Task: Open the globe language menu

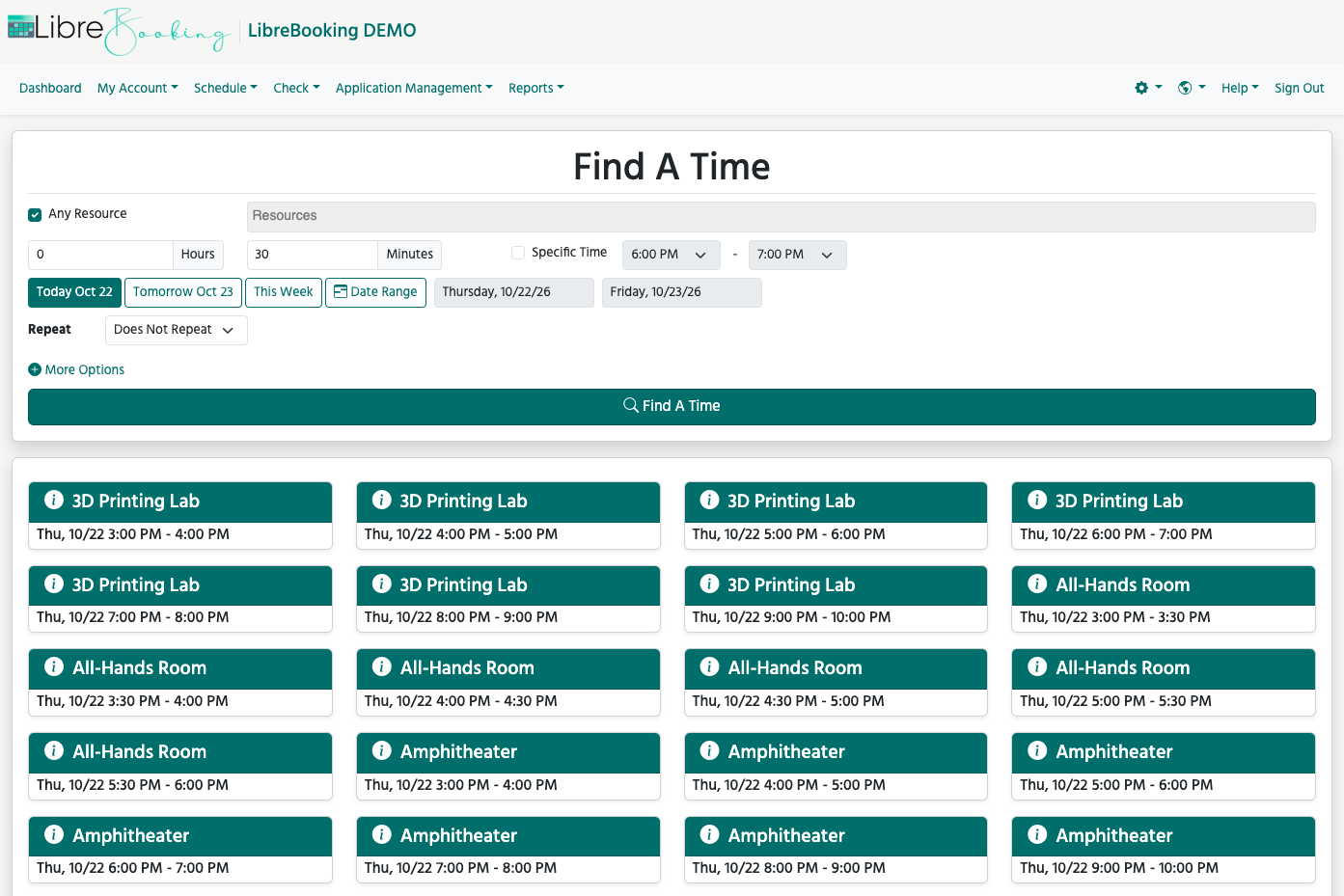Action: (x=1192, y=88)
